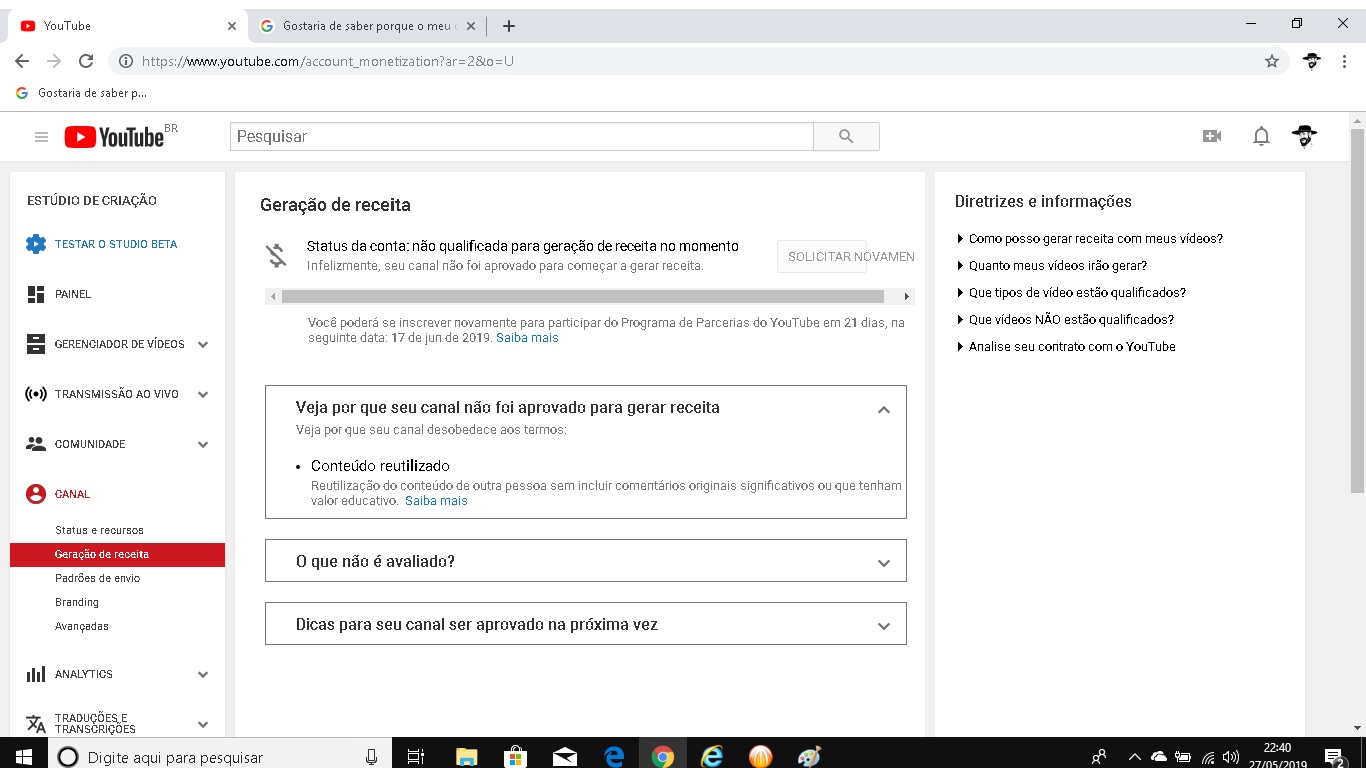This screenshot has width=1366, height=768.
Task: Expand Quanto meus vídeos irão gerar?
Action: click(1052, 266)
